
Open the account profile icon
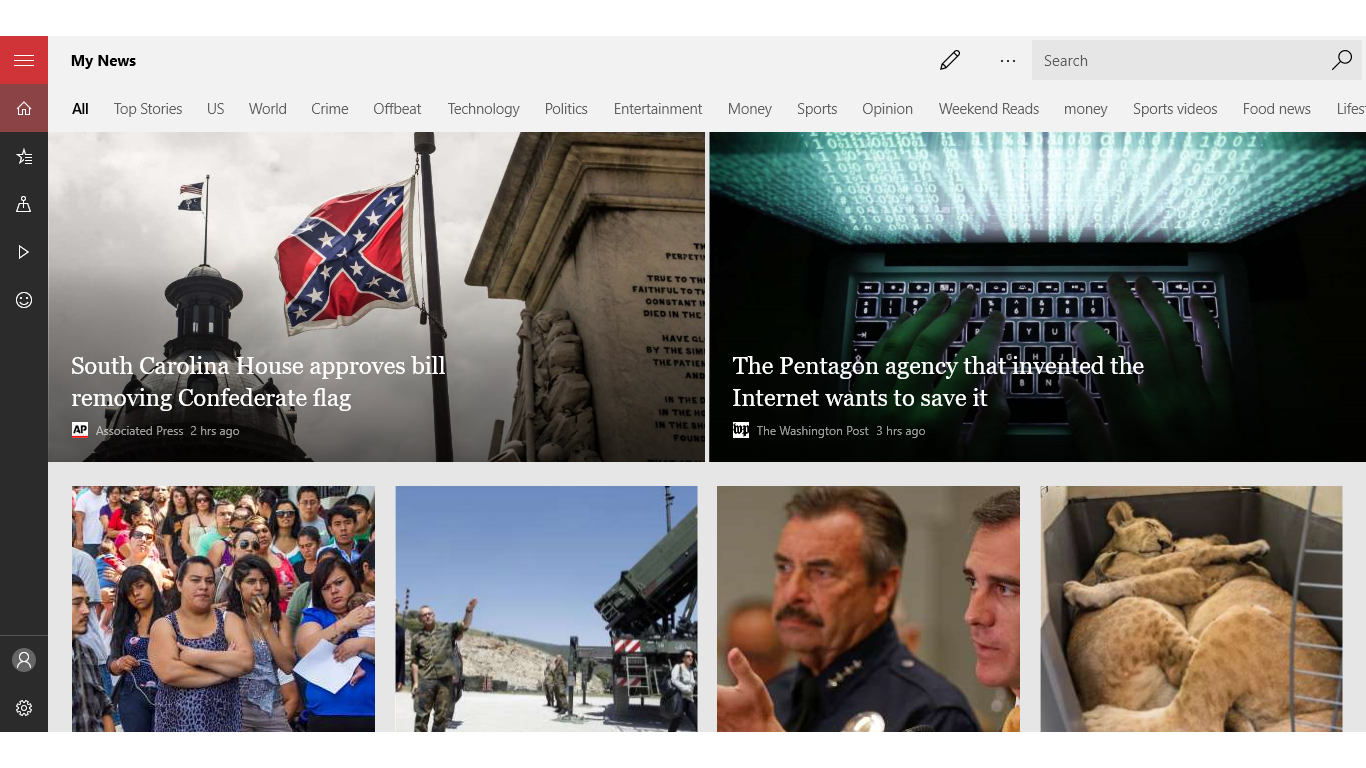(x=23, y=660)
